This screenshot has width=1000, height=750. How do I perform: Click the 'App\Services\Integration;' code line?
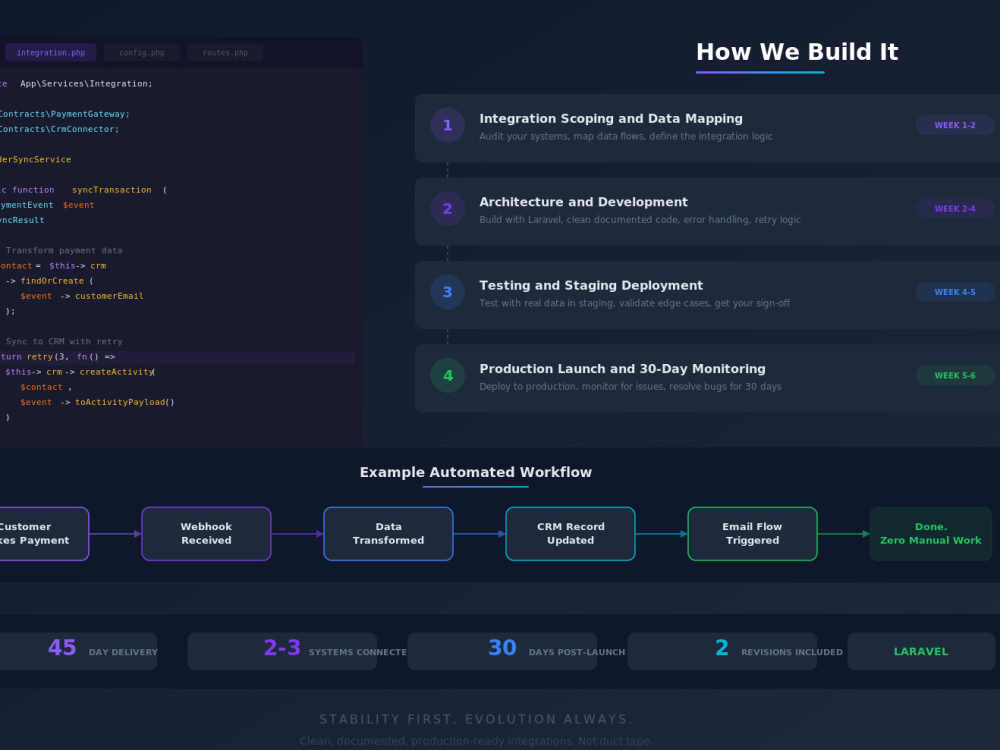click(x=86, y=84)
